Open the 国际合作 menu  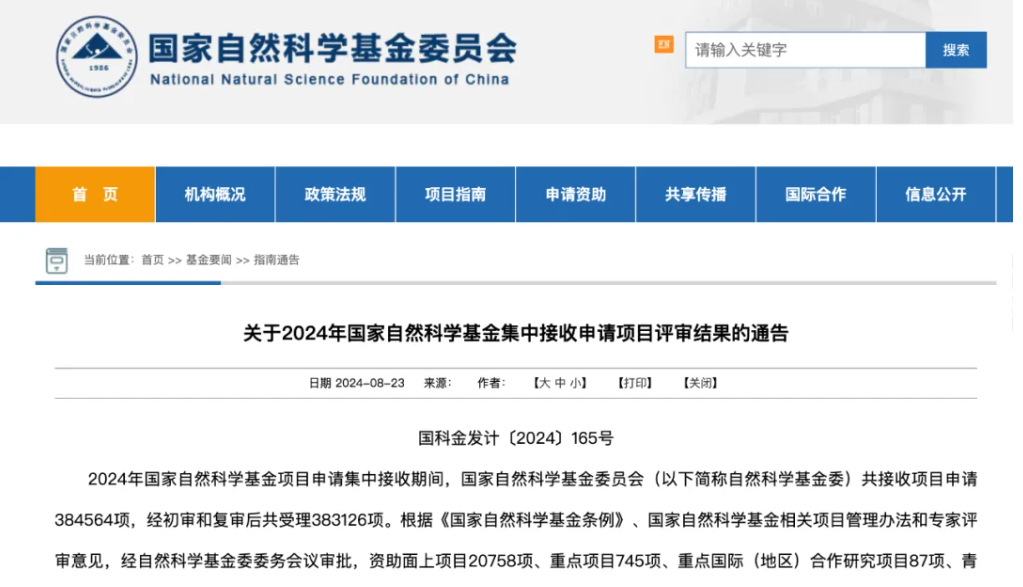[x=816, y=194]
